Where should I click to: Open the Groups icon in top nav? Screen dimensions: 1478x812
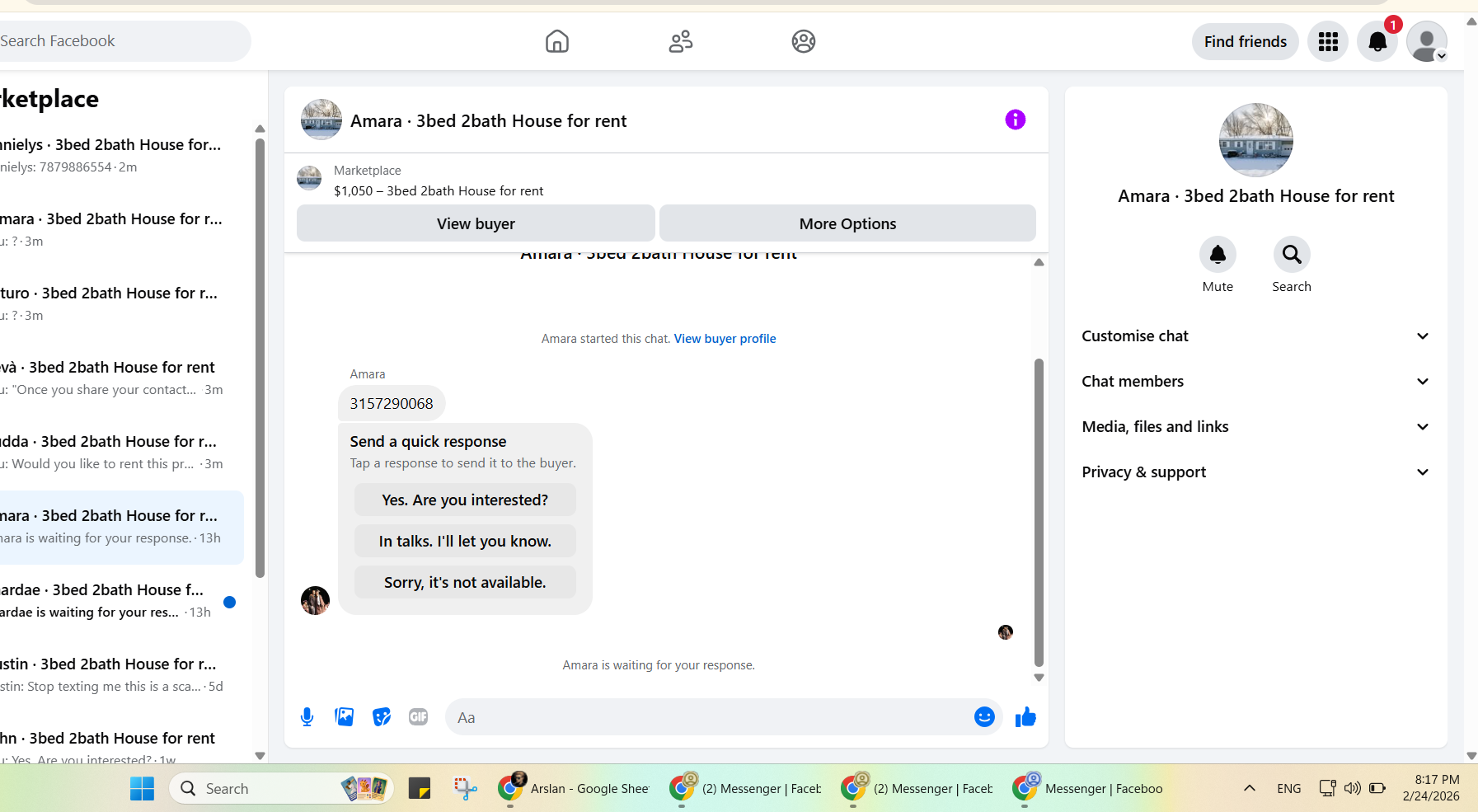tap(804, 41)
